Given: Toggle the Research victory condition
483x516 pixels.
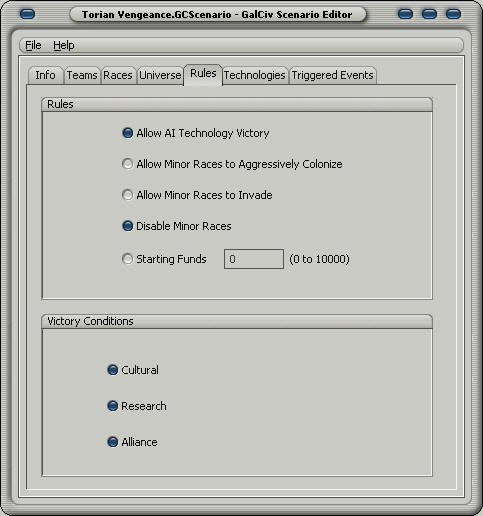Looking at the screenshot, I should tap(113, 406).
